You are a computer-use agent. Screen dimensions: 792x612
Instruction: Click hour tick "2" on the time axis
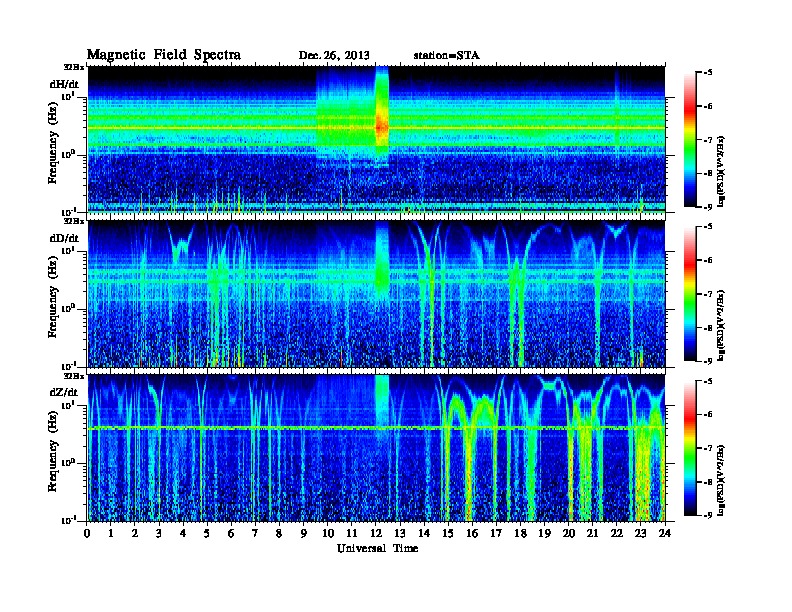point(135,533)
